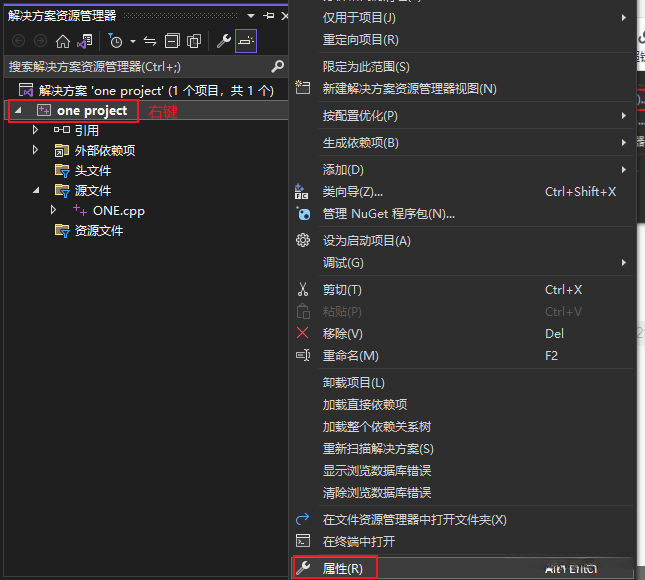Expand the 引用 references node
645x580 pixels.
click(35, 130)
